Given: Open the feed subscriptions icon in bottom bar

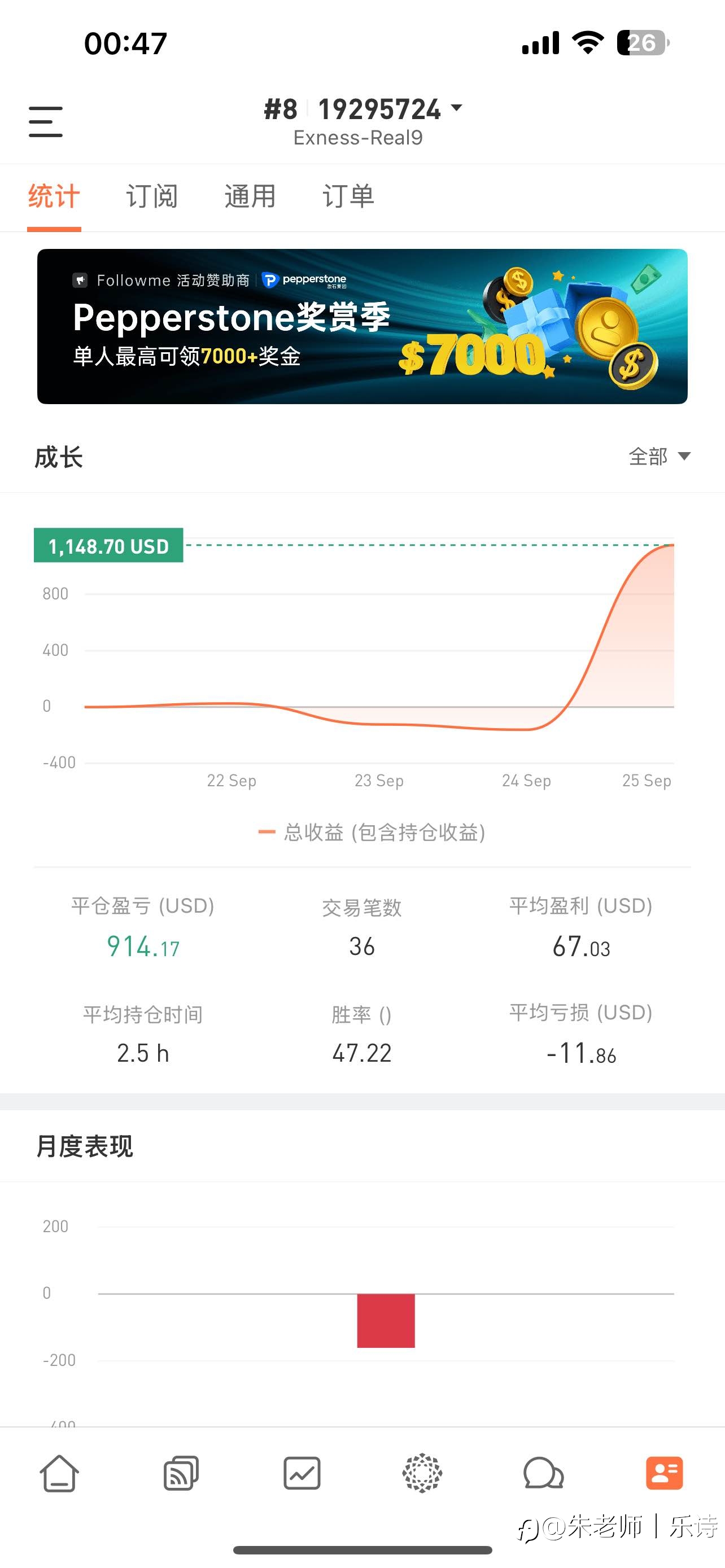Looking at the screenshot, I should click(181, 1474).
